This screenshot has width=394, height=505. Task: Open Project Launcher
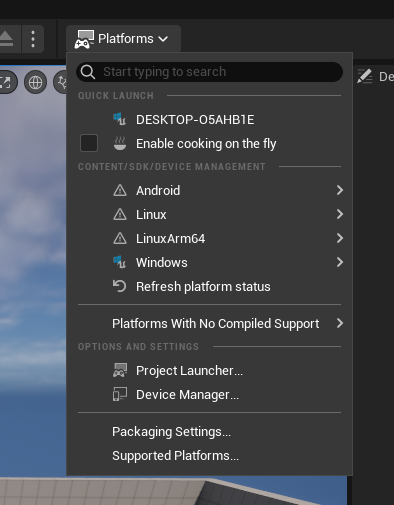click(209, 370)
